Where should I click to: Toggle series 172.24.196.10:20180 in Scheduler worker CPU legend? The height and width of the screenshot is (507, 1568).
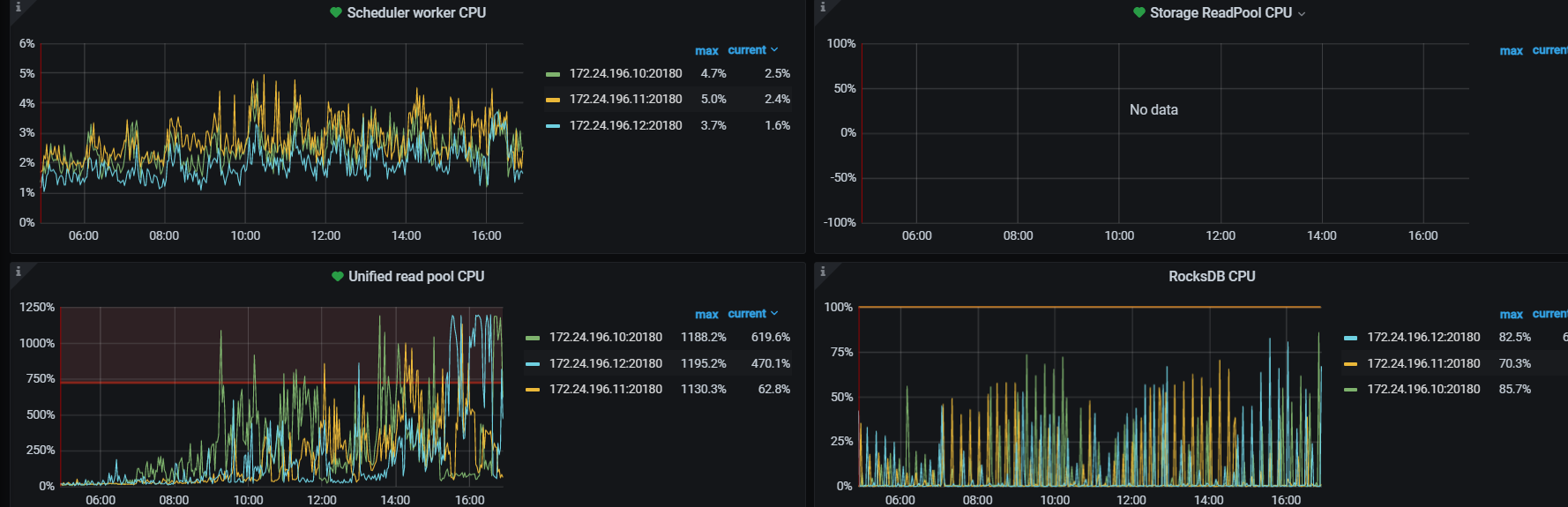click(x=625, y=73)
